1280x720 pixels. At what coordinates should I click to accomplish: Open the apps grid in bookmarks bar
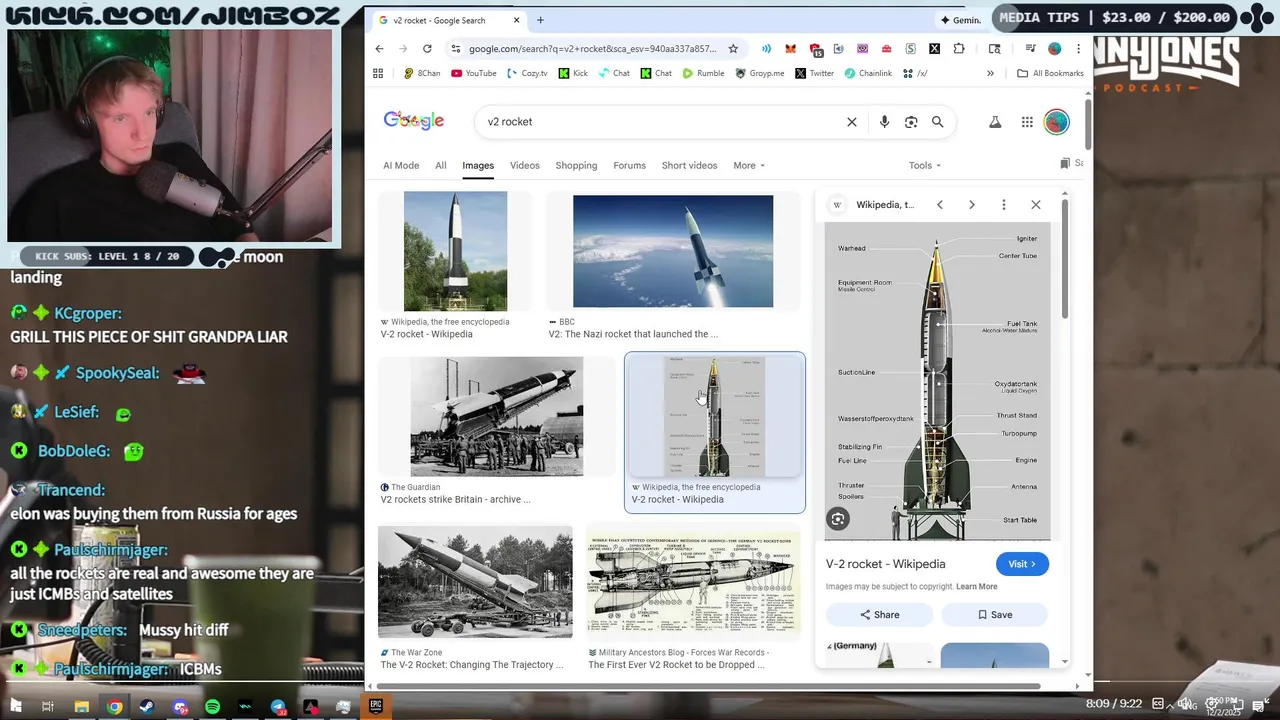click(x=378, y=73)
